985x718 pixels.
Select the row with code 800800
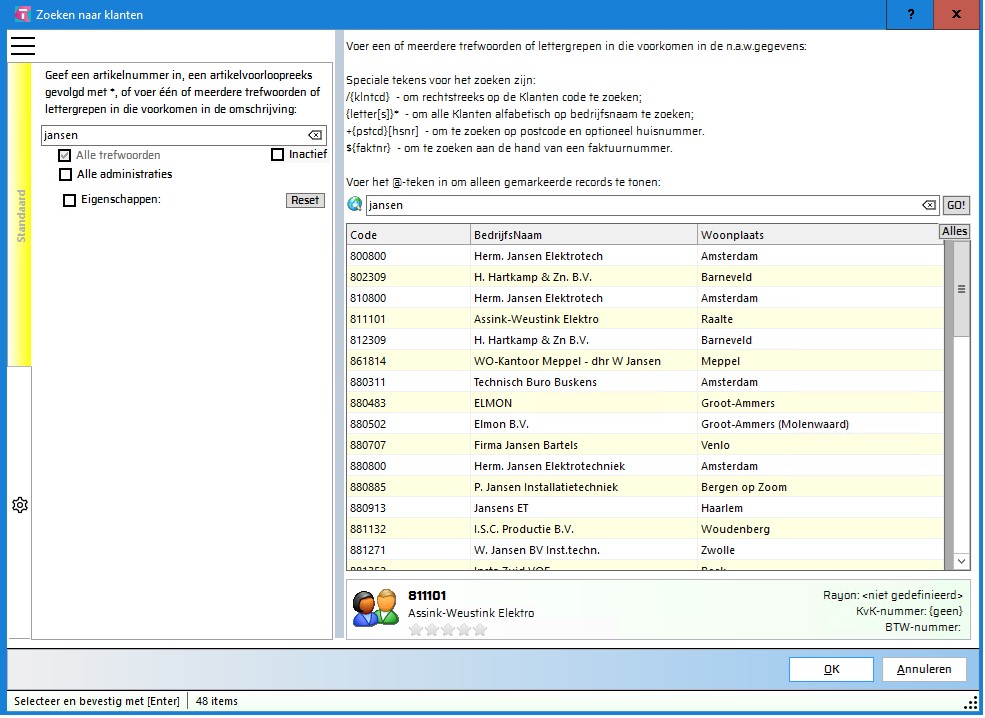click(x=645, y=256)
